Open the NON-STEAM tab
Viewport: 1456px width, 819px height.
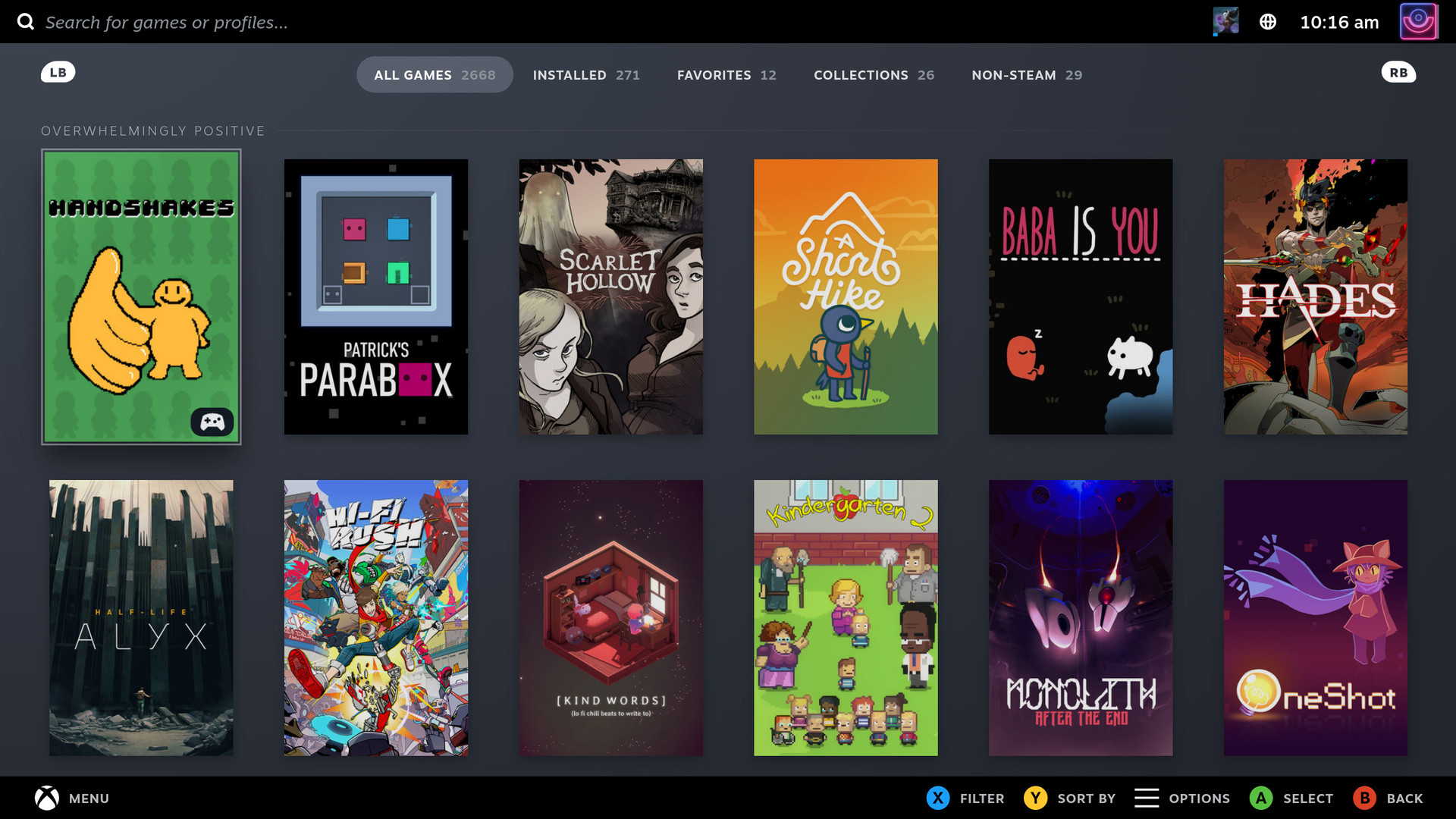(x=1027, y=75)
